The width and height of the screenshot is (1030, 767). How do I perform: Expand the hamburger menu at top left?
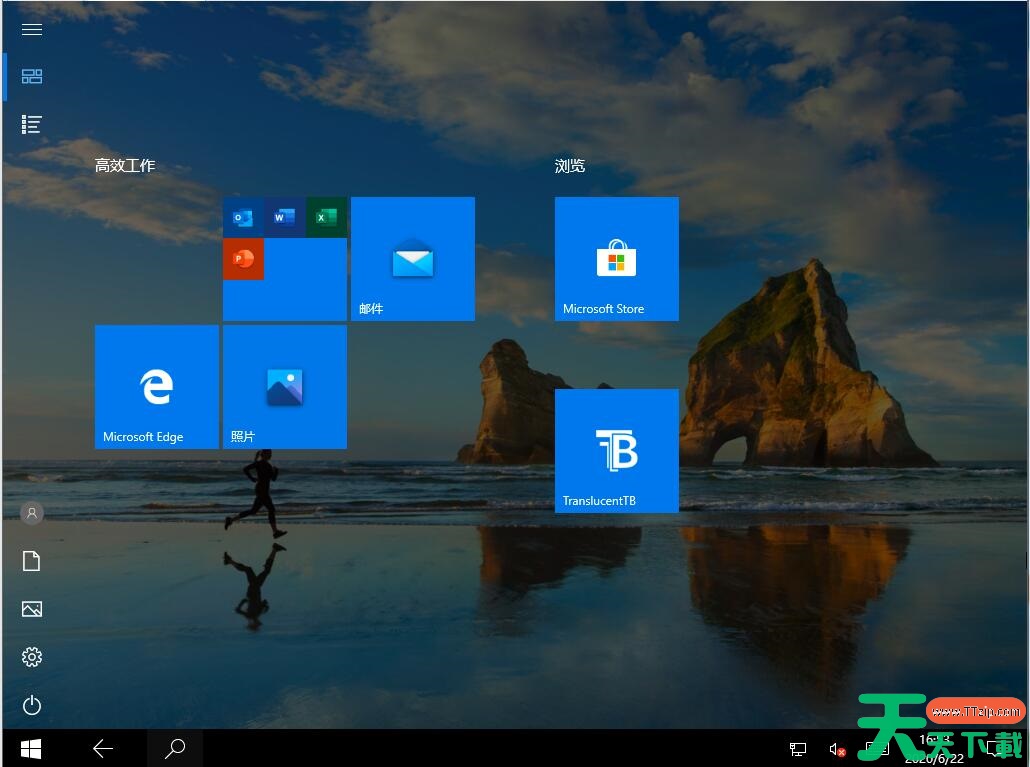click(32, 29)
